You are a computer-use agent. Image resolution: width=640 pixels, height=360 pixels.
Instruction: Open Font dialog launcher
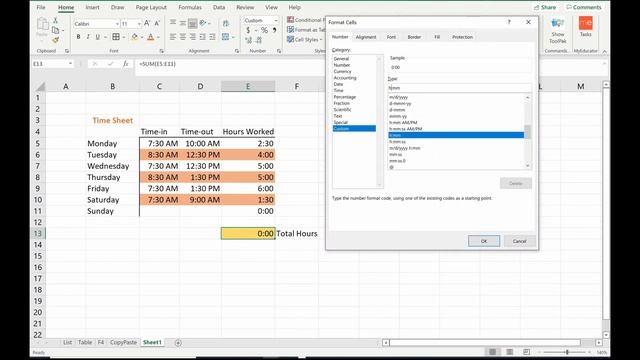pyautogui.click(x=162, y=51)
